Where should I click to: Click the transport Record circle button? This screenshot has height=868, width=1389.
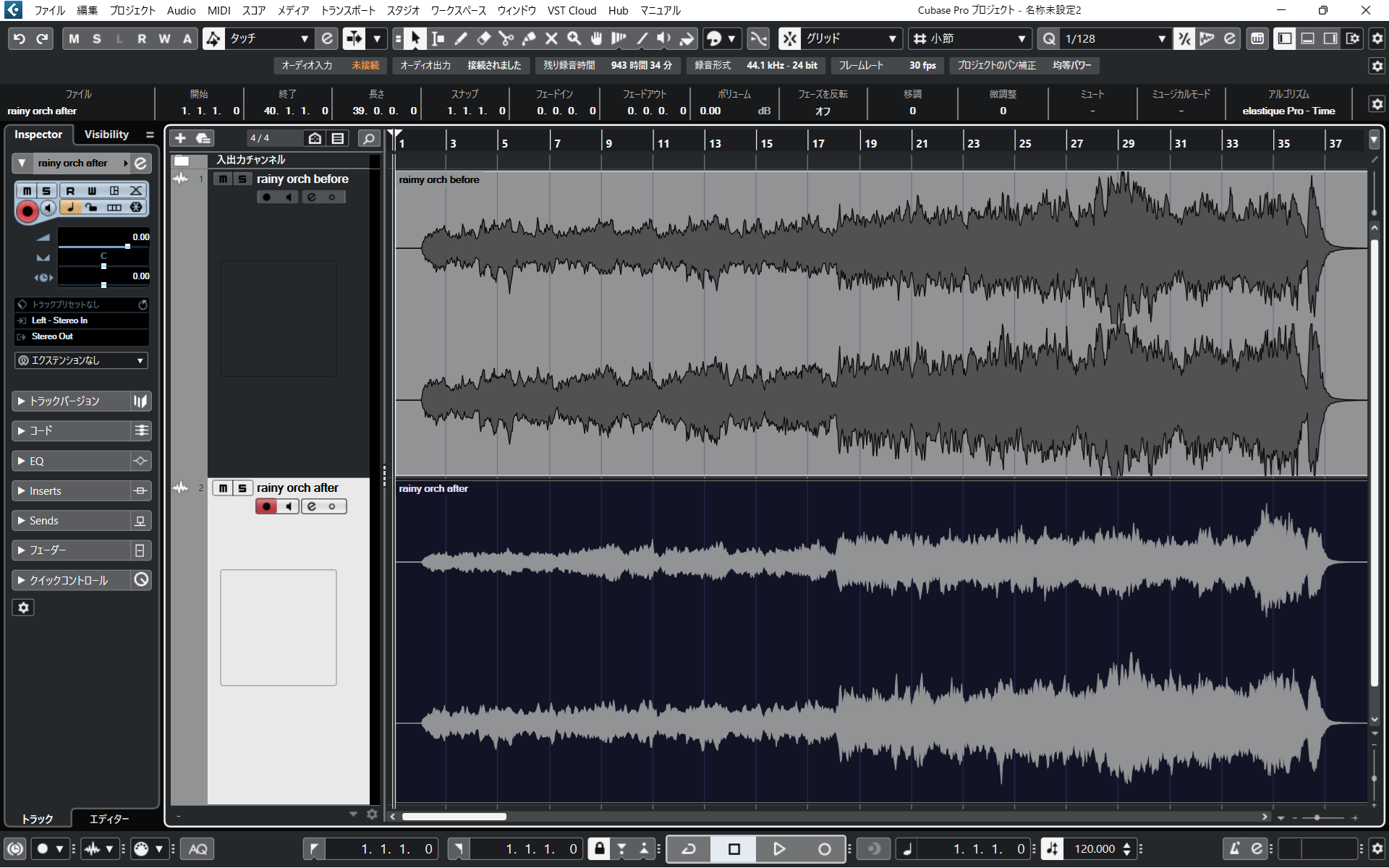(x=824, y=848)
